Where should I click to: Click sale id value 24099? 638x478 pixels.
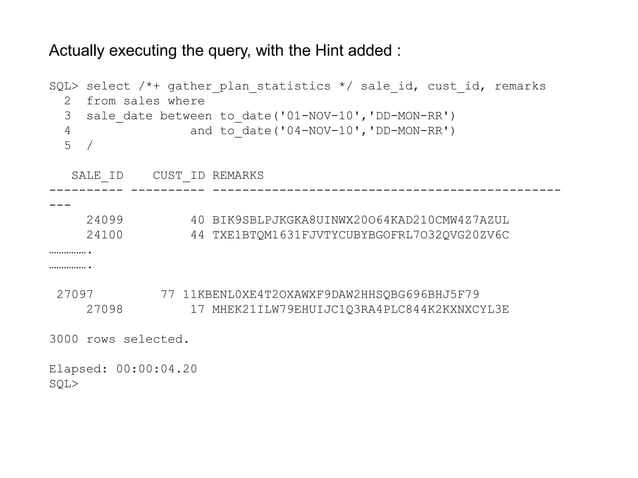click(x=105, y=220)
